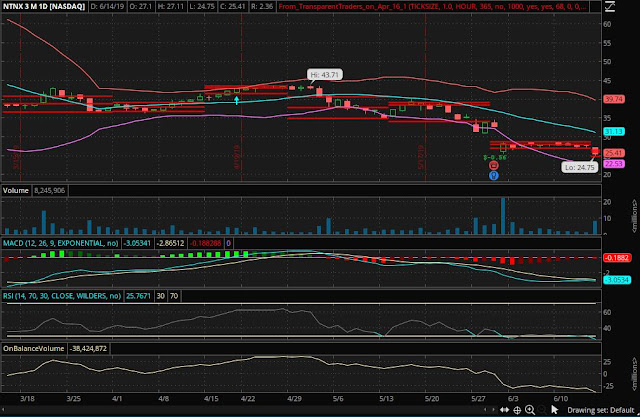This screenshot has width=640, height=417.
Task: Click the chart scale icon at top right
Action: click(610, 6)
